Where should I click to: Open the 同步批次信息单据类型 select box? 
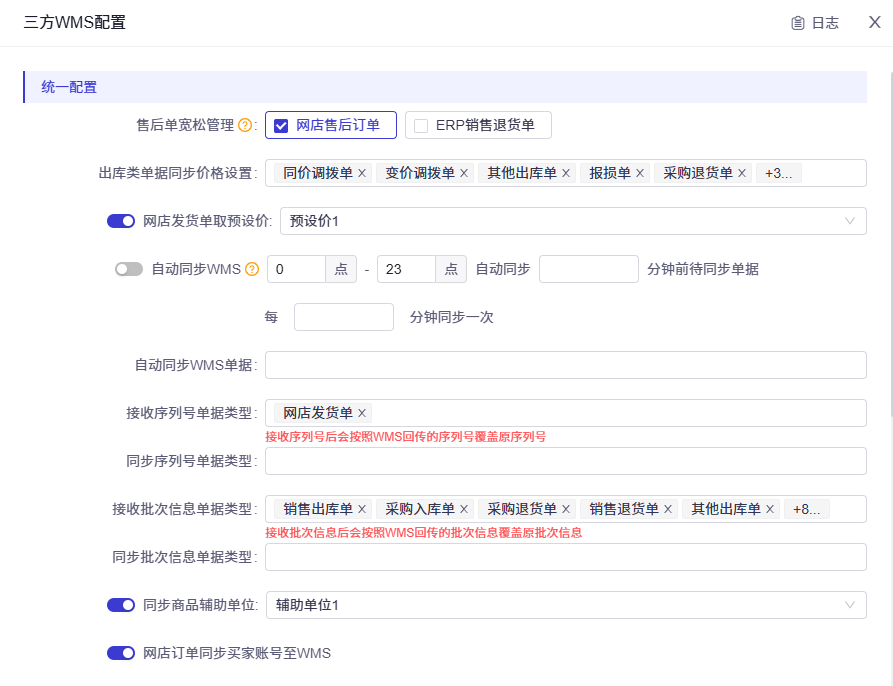coord(566,557)
